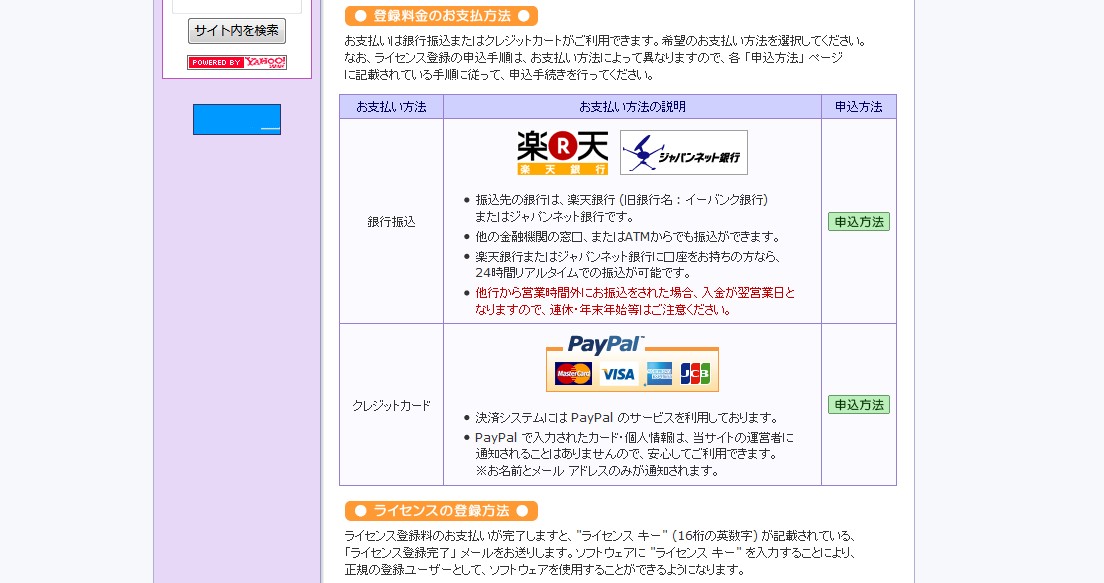Click the サイト内を検索 search button

pos(237,31)
